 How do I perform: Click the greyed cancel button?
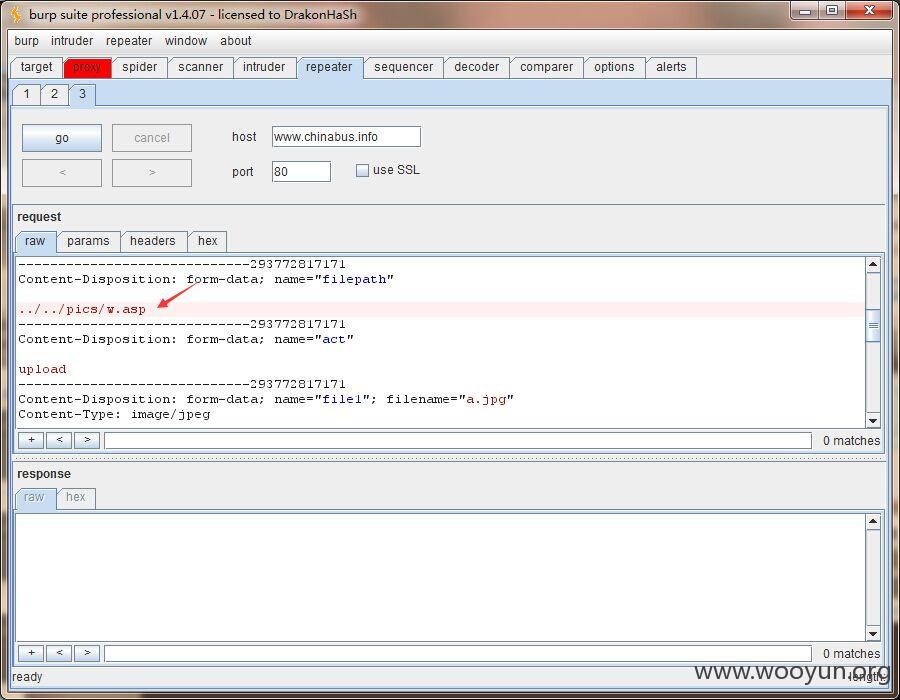coord(152,138)
